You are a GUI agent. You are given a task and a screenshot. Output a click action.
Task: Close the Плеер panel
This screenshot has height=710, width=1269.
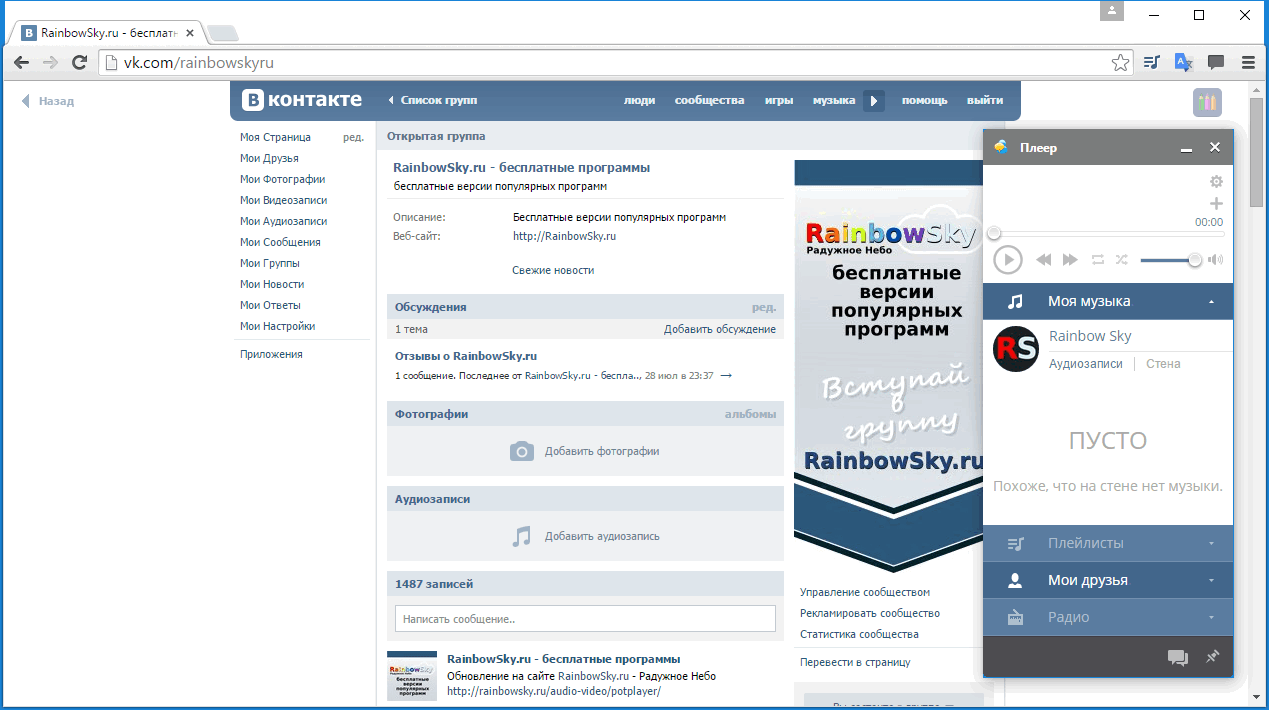1215,148
